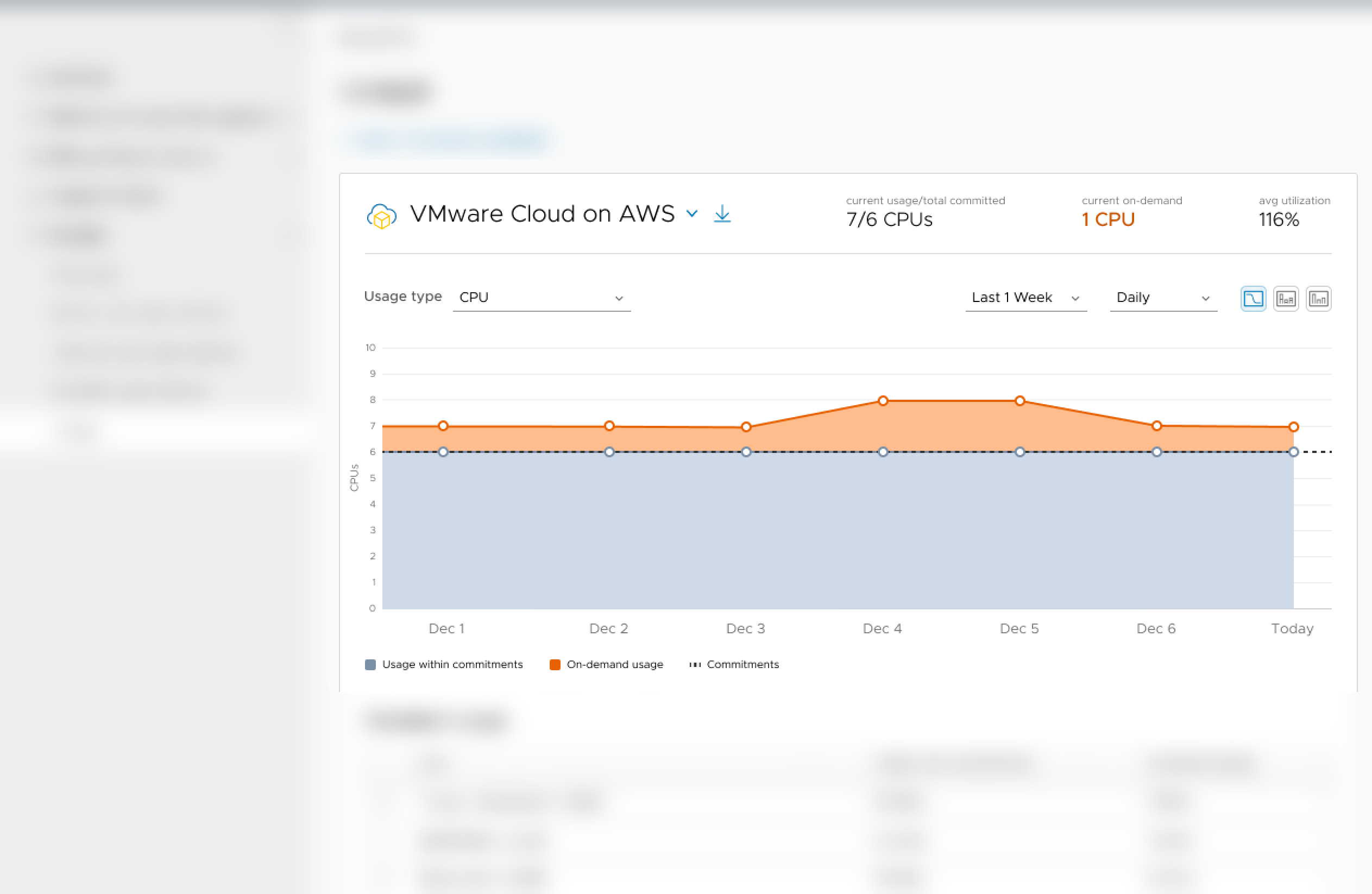Screen dimensions: 1372x894
Task: Click the on-demand data point for Dec 1
Action: tap(443, 426)
